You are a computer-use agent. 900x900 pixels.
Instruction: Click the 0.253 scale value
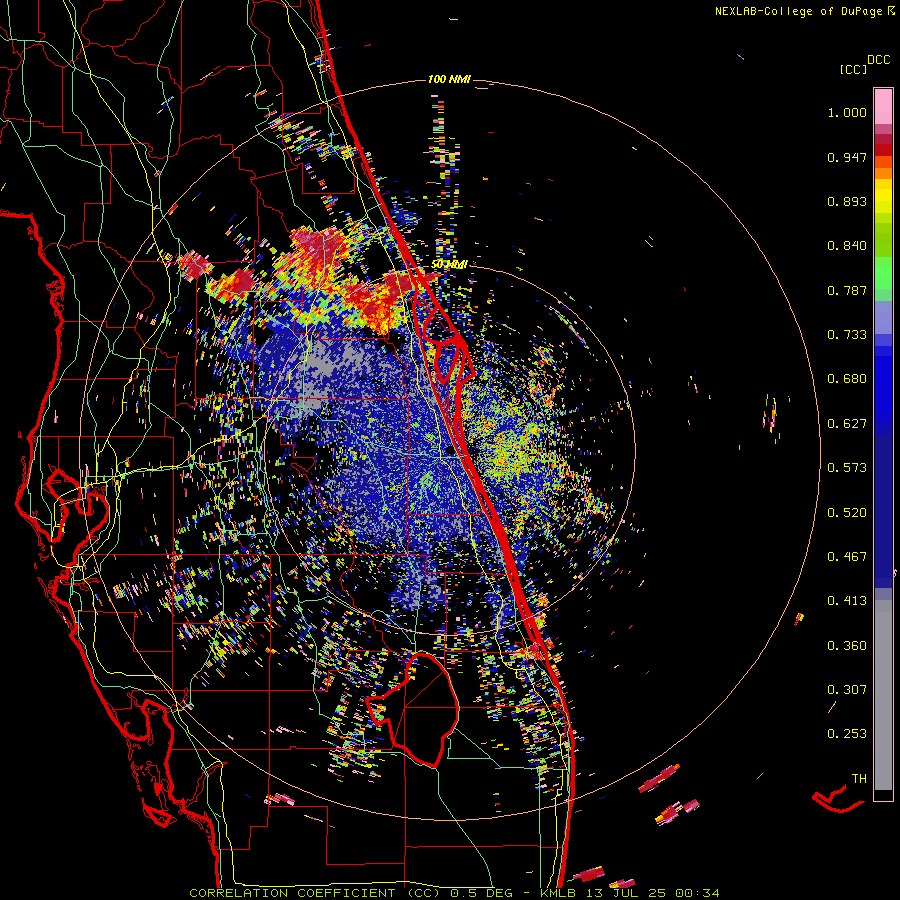pos(847,734)
